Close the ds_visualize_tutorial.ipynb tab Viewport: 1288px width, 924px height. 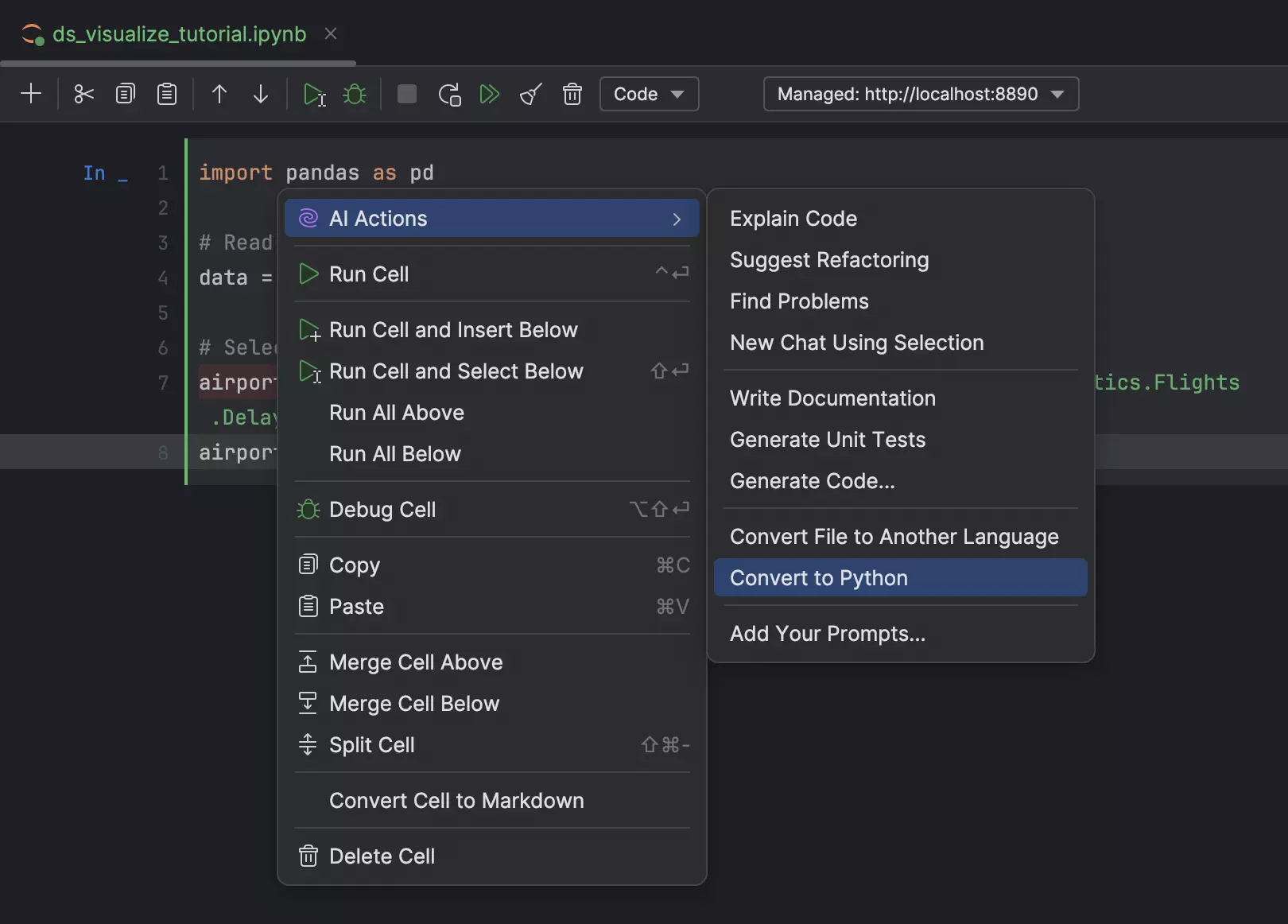click(x=331, y=34)
